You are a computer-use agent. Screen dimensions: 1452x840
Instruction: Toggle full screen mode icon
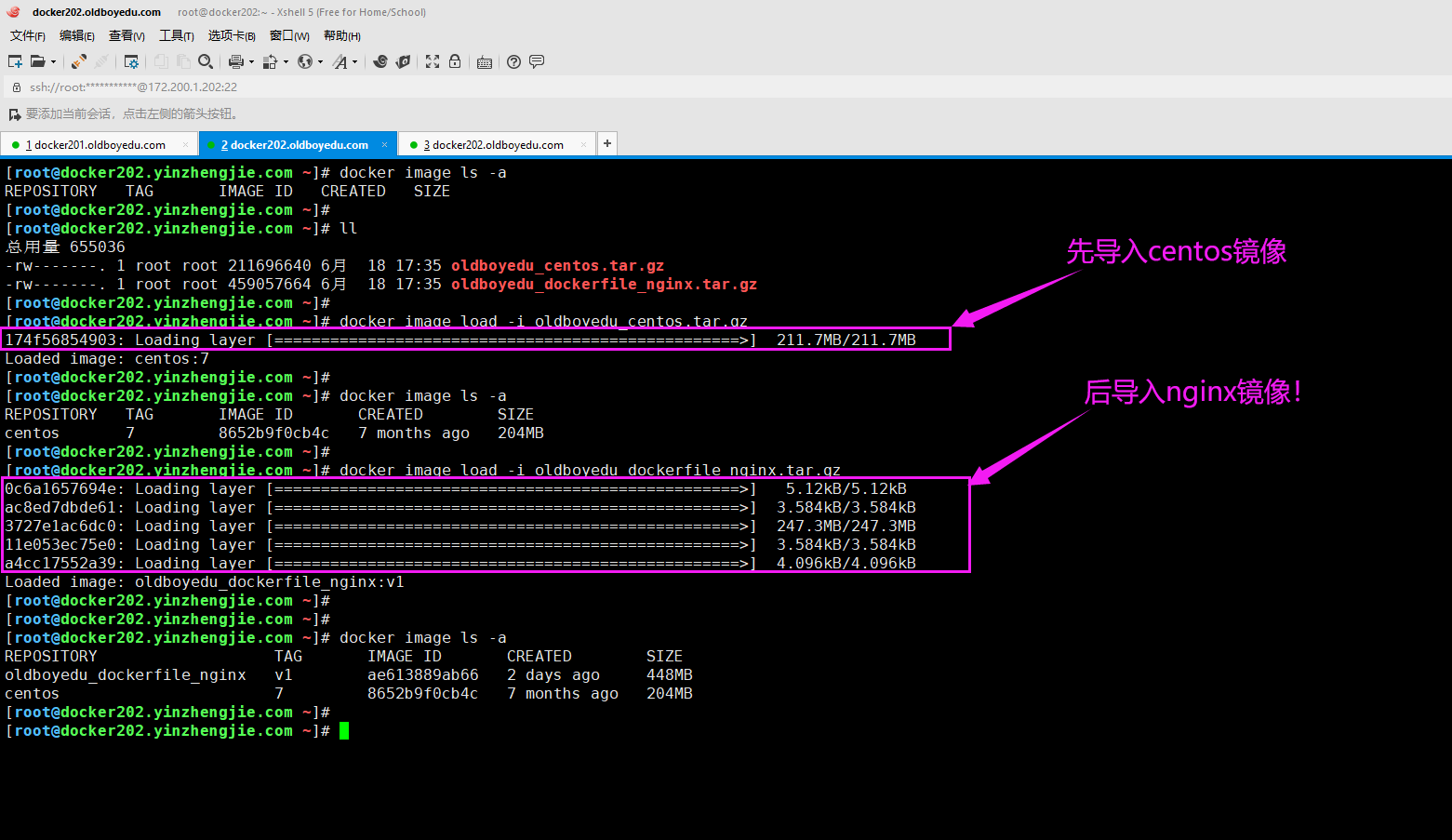(433, 61)
